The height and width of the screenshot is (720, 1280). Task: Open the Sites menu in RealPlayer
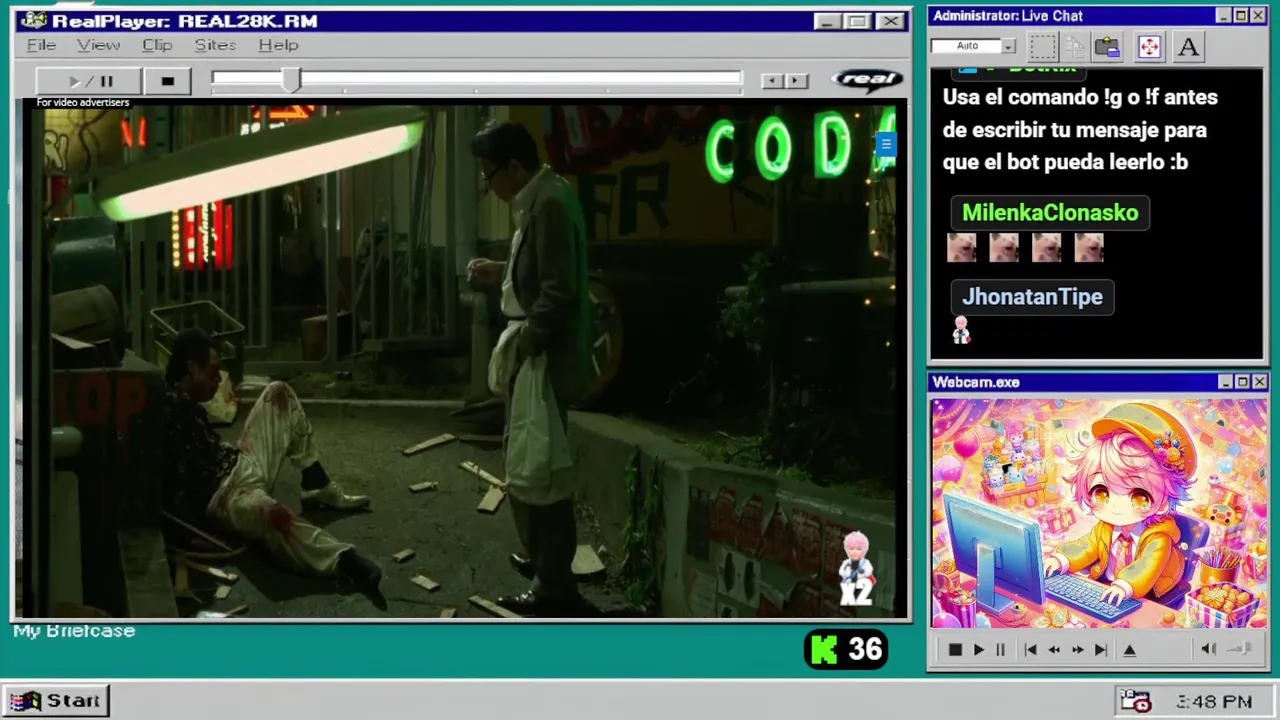[215, 45]
